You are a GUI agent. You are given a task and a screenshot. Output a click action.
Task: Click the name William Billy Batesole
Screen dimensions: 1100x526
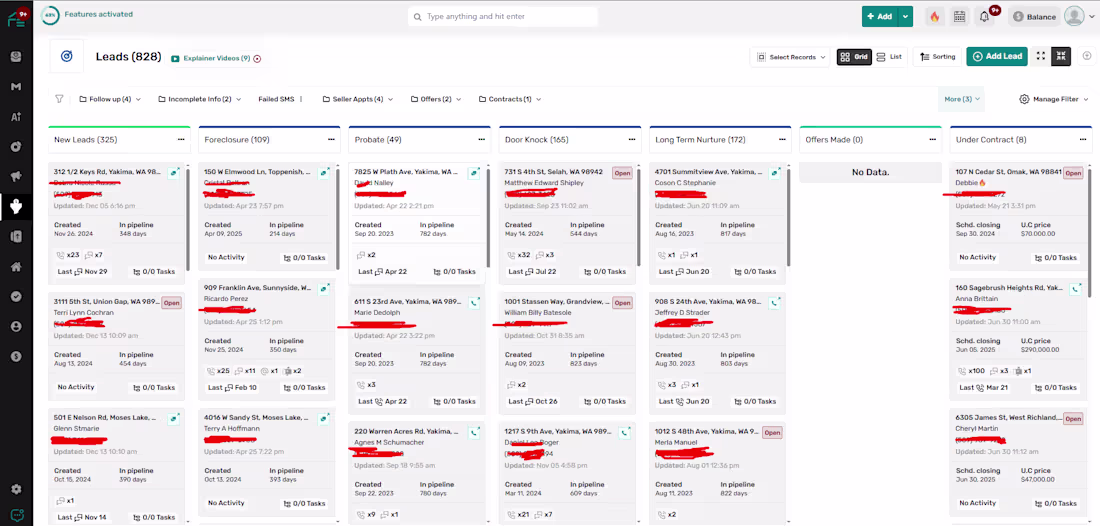click(537, 312)
